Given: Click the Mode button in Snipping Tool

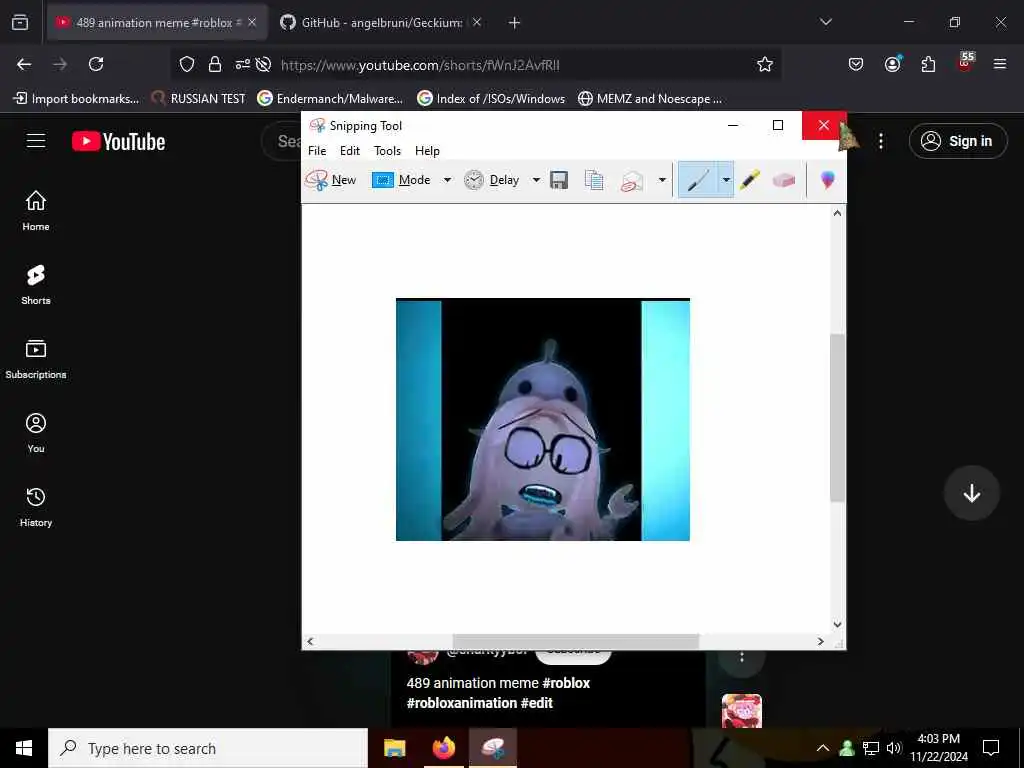Looking at the screenshot, I should 401,180.
